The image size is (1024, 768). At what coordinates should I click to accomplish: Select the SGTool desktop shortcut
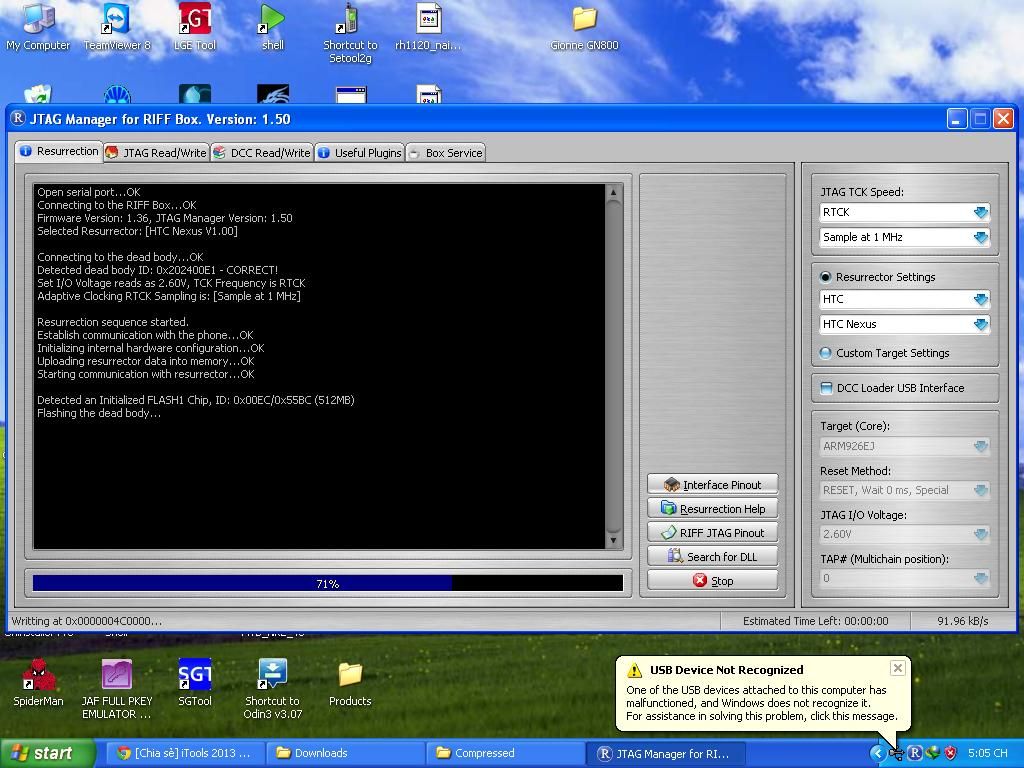(195, 682)
